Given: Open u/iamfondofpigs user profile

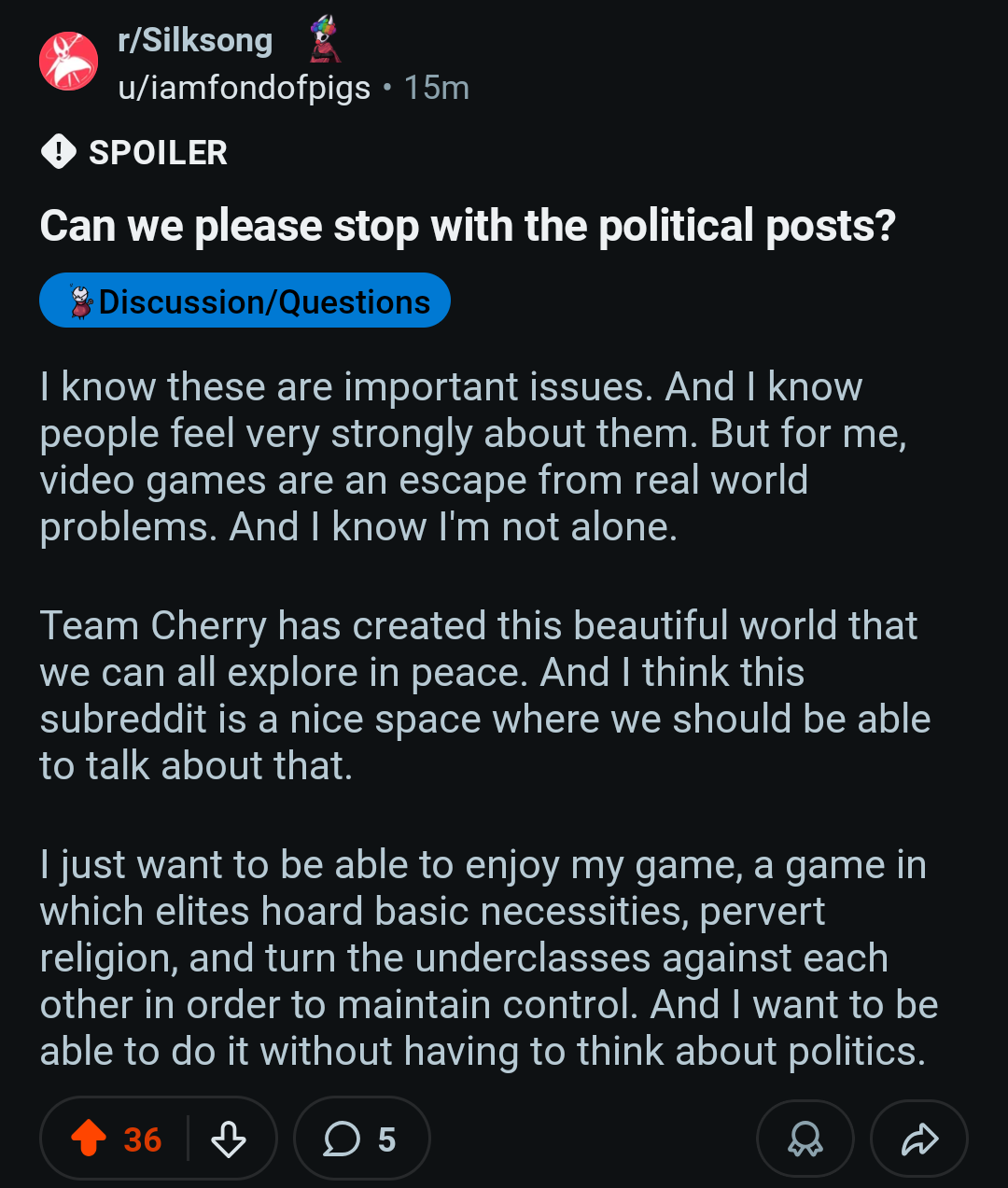Looking at the screenshot, I should click(244, 88).
